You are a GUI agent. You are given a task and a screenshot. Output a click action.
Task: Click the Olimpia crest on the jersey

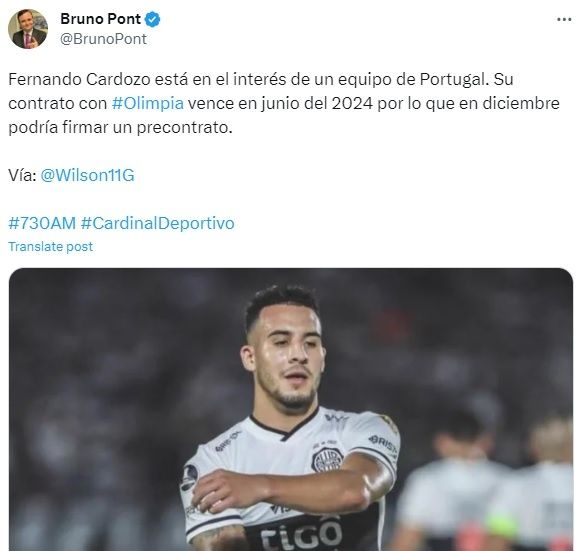pyautogui.click(x=327, y=460)
